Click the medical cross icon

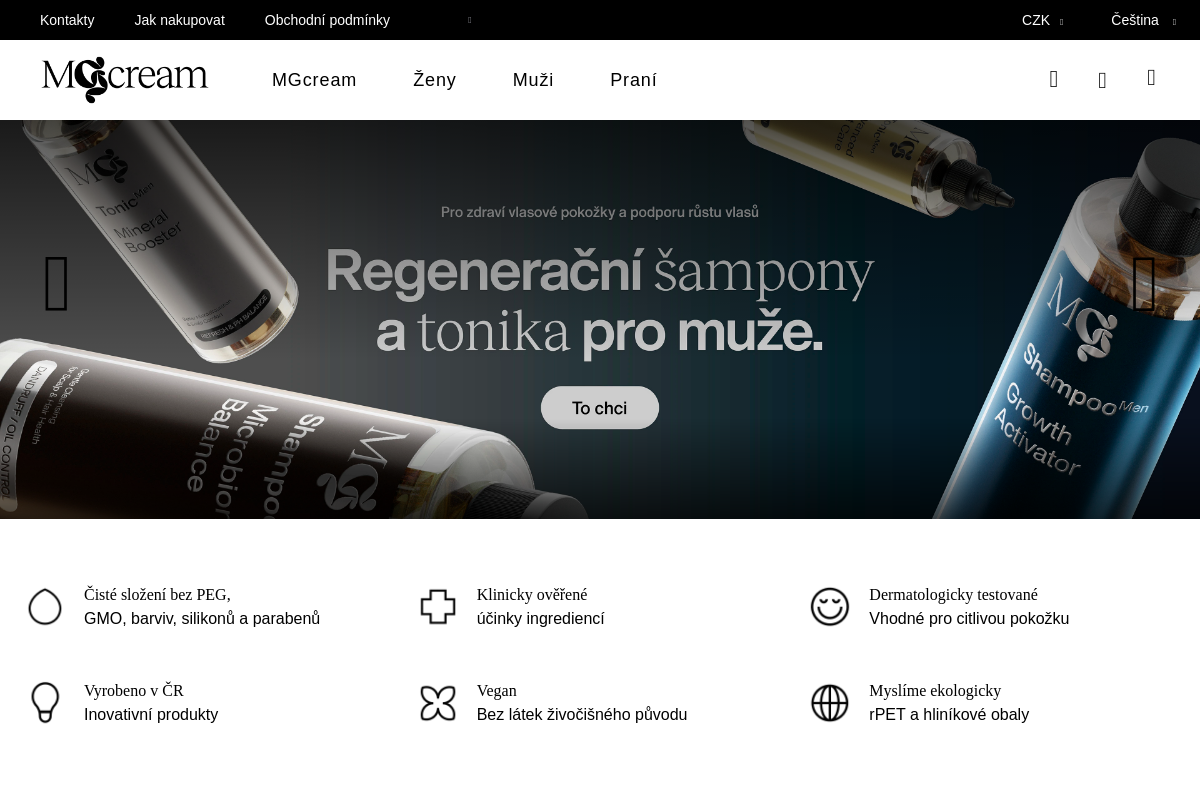(438, 607)
